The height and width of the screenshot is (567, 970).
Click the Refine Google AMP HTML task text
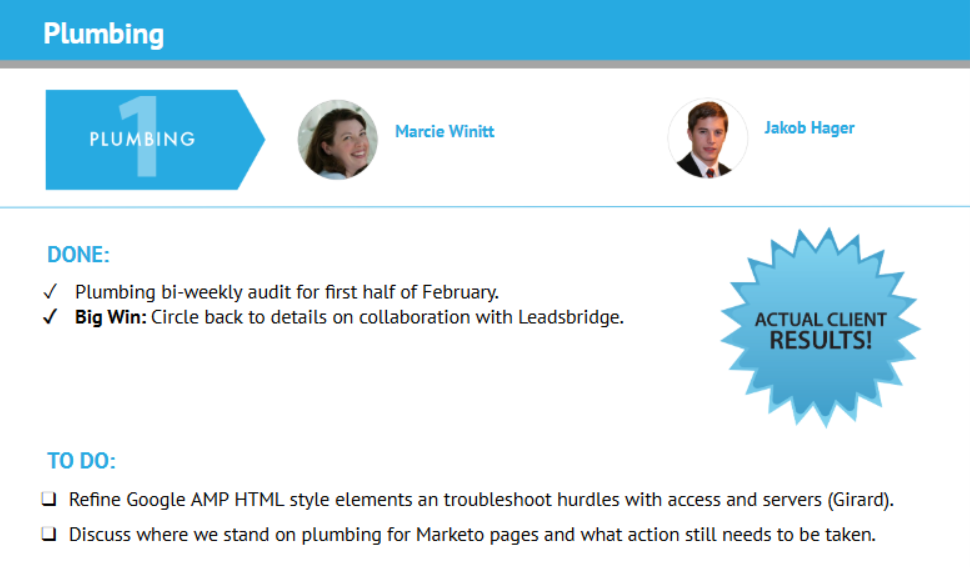(480, 499)
